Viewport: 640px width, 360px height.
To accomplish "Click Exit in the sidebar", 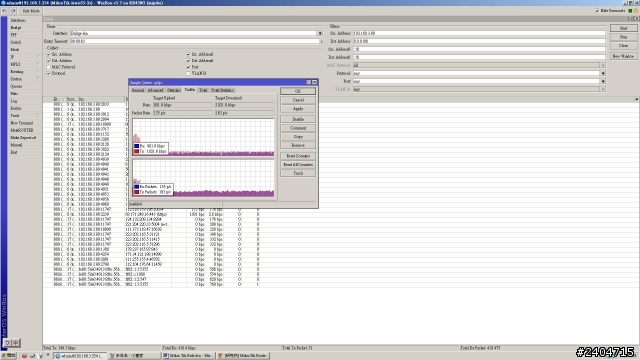I will (14, 153).
